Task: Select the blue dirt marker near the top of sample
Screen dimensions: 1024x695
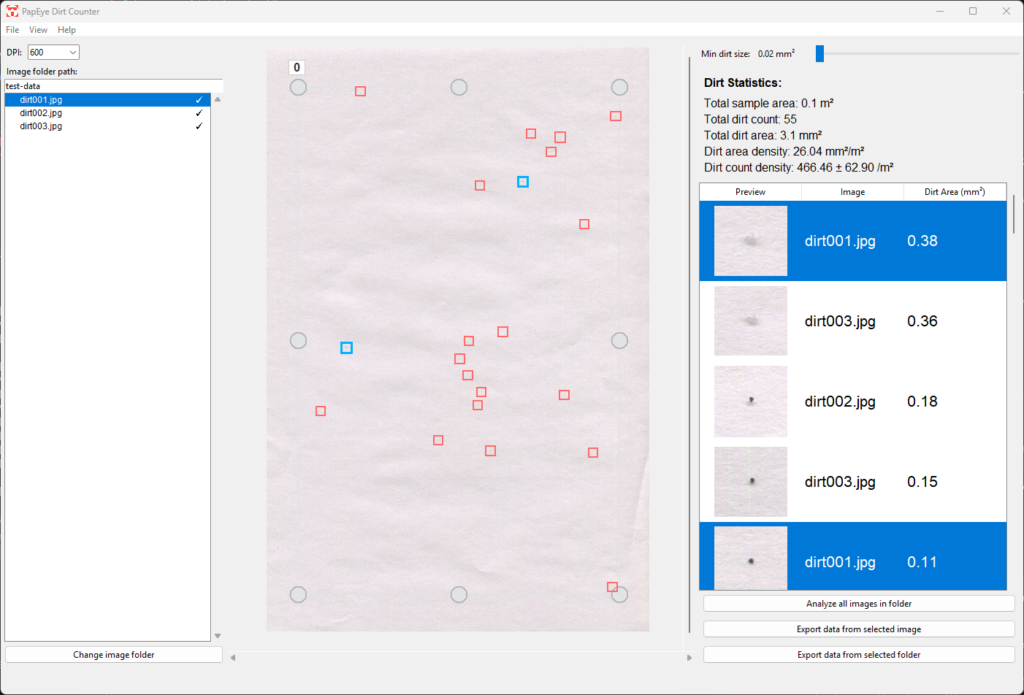Action: pos(523,182)
